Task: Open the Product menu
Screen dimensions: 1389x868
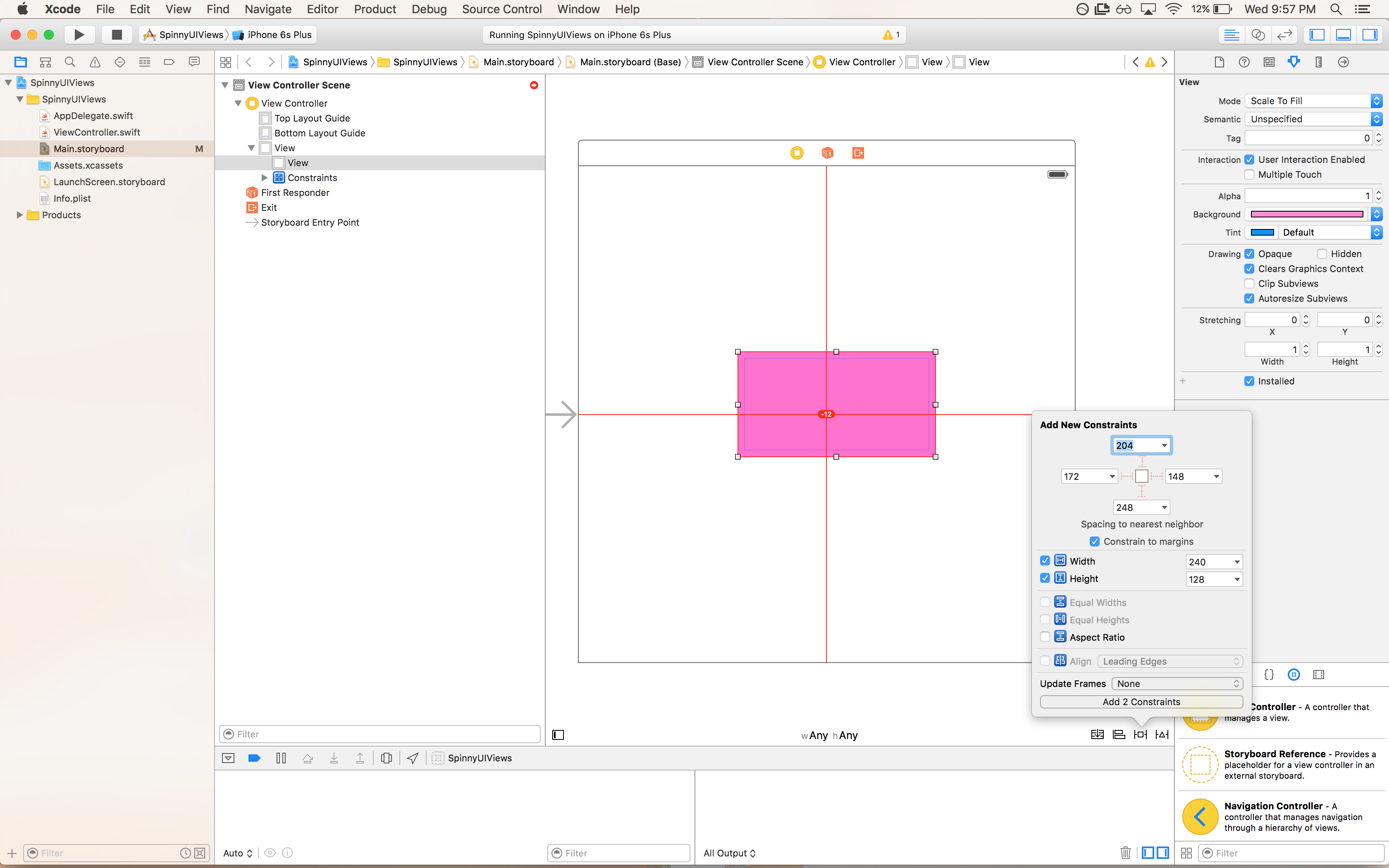Action: tap(374, 9)
